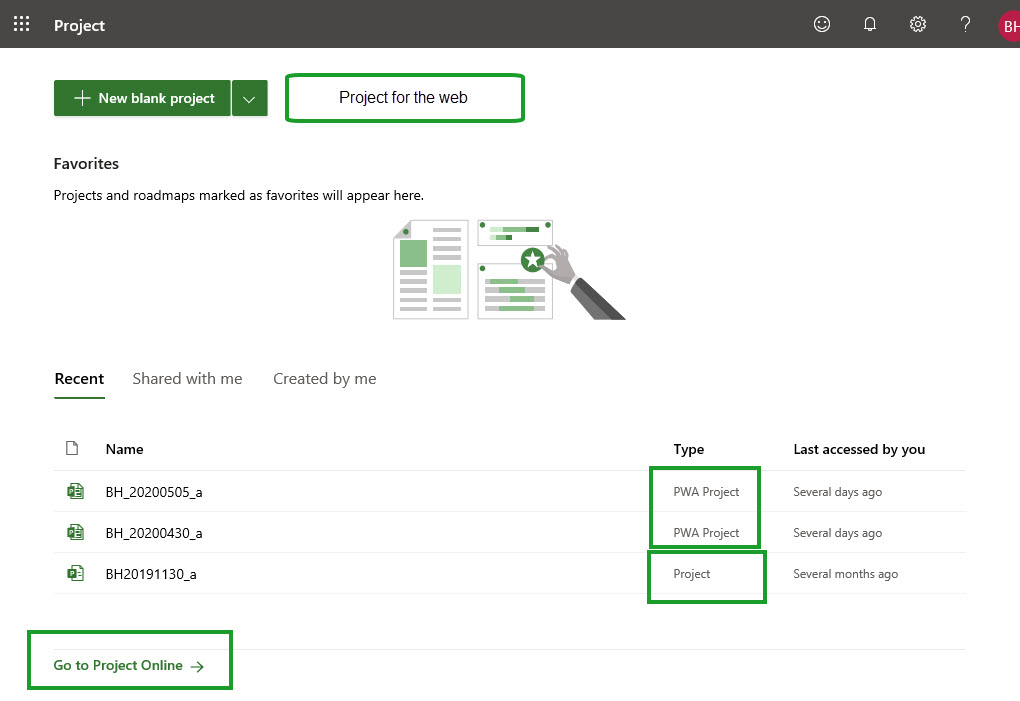1020x701 pixels.
Task: Click Several days ago for BH_20200430_a
Action: click(x=837, y=533)
